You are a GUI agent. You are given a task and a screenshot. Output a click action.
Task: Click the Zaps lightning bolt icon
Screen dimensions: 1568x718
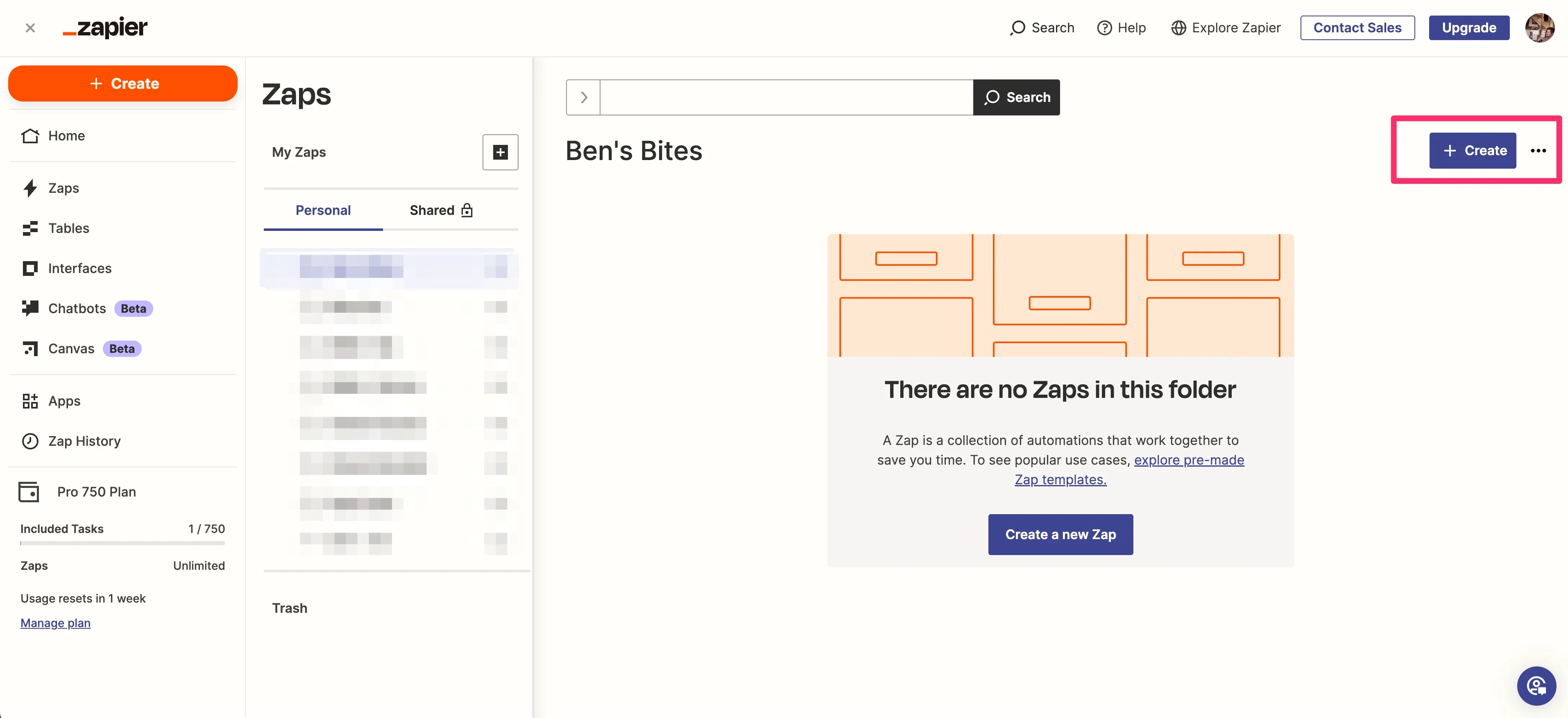pyautogui.click(x=30, y=188)
